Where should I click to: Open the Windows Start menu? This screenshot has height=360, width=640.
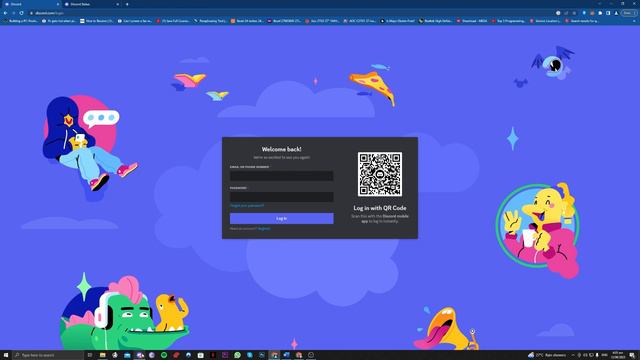point(6,355)
